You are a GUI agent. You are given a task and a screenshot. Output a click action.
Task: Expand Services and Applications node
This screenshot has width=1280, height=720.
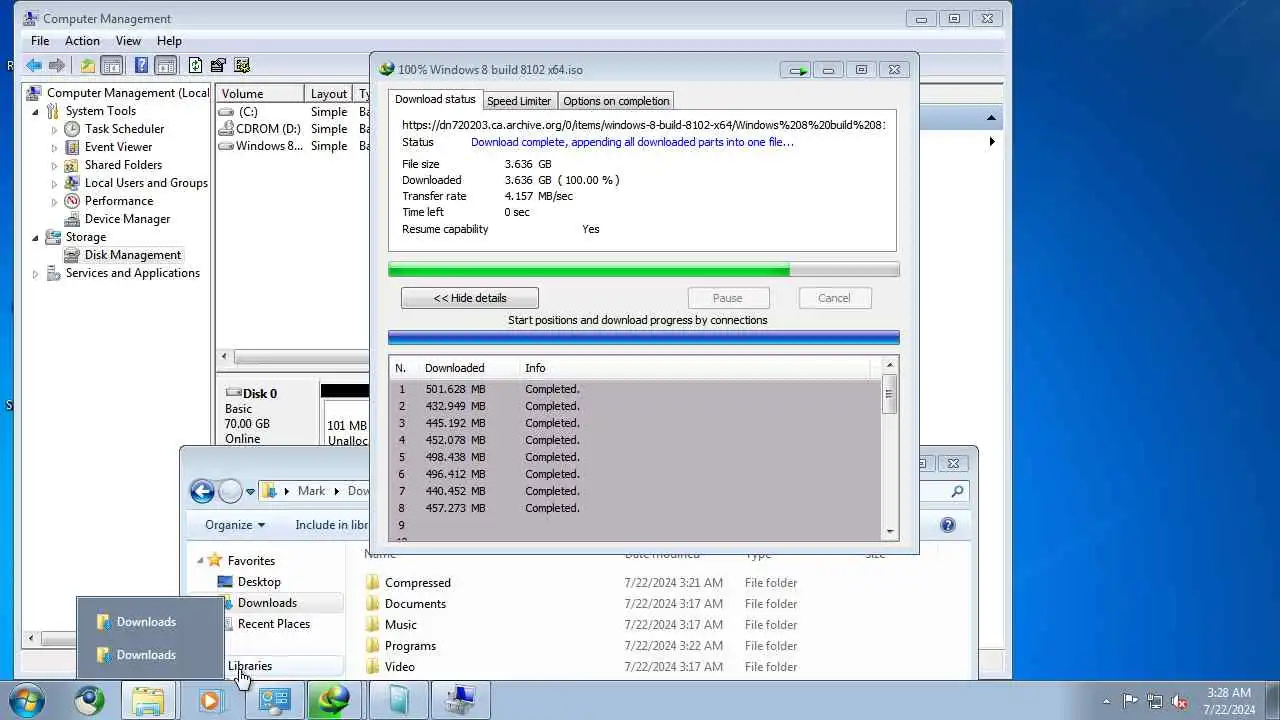(x=36, y=273)
